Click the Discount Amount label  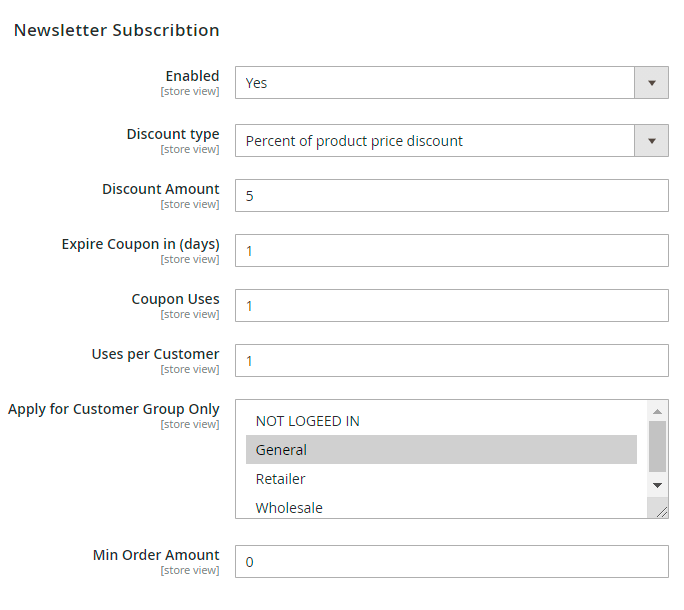tap(160, 189)
